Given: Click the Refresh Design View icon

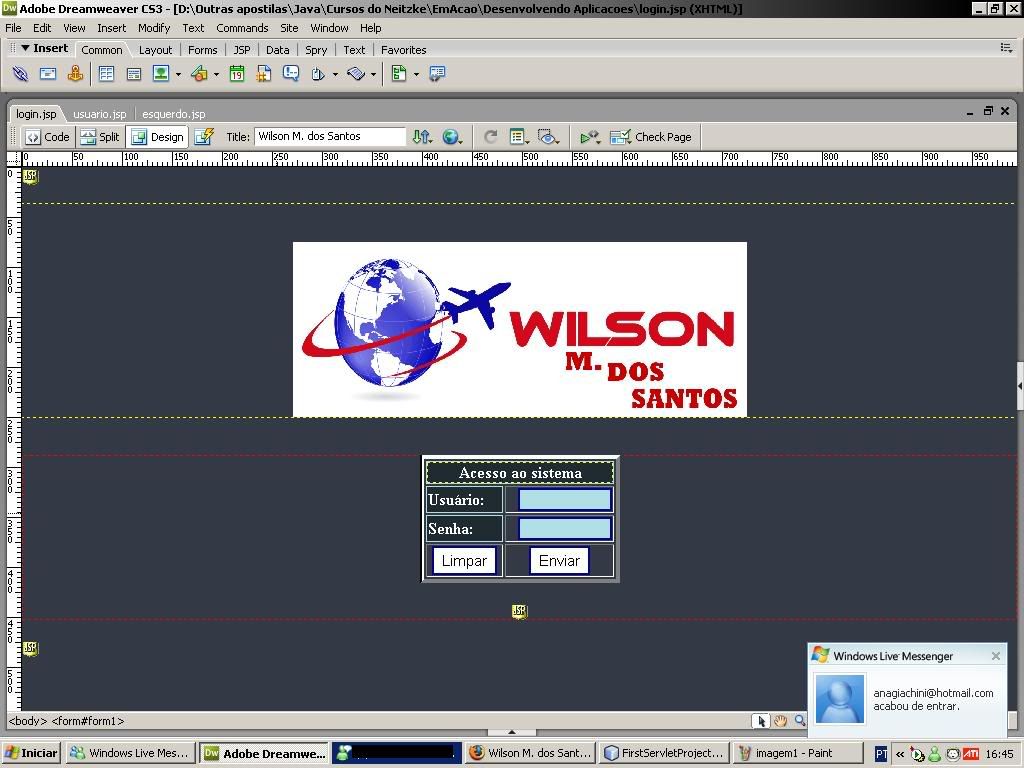Looking at the screenshot, I should tap(490, 137).
